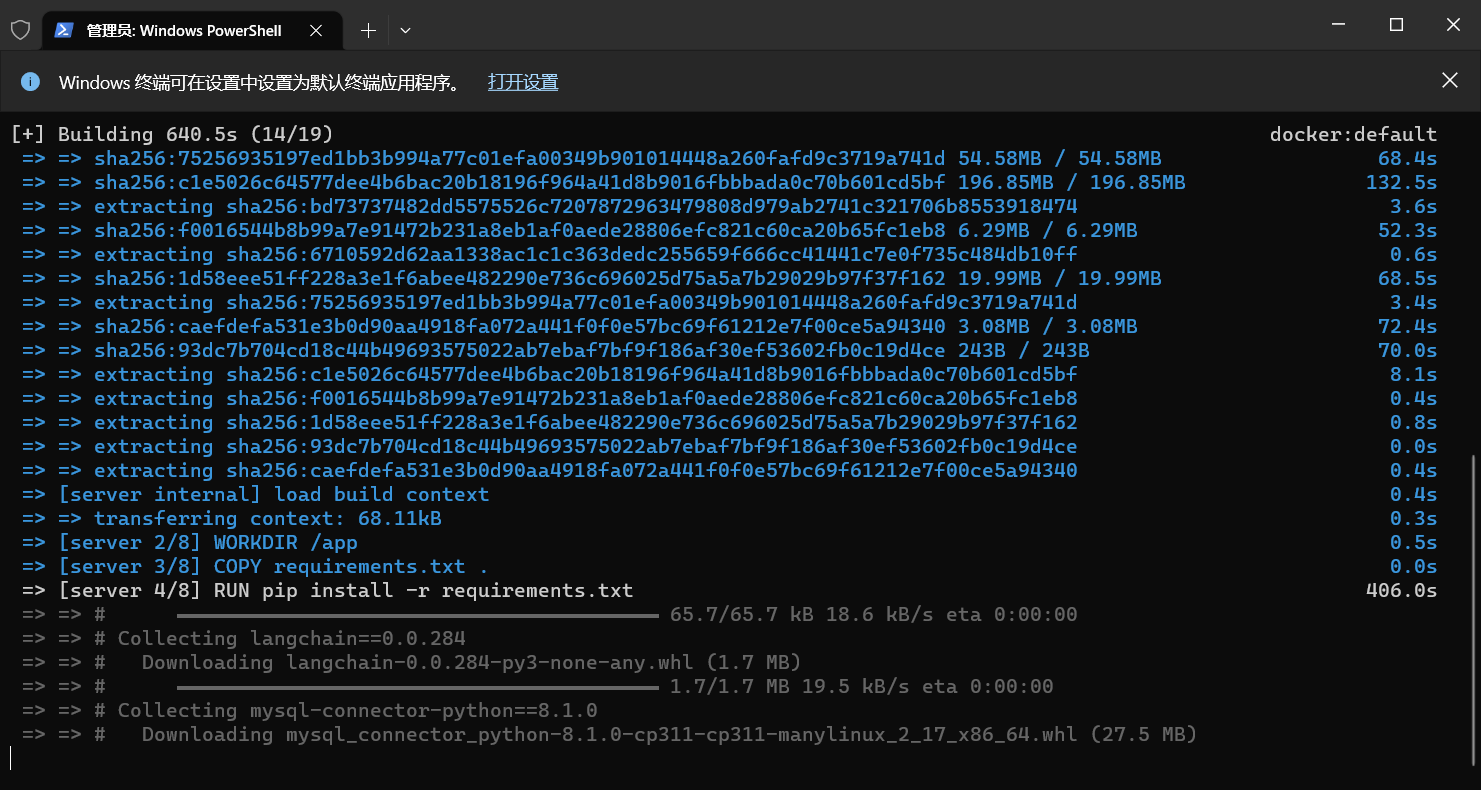
Task: Open the 打开设置 link
Action: point(522,82)
